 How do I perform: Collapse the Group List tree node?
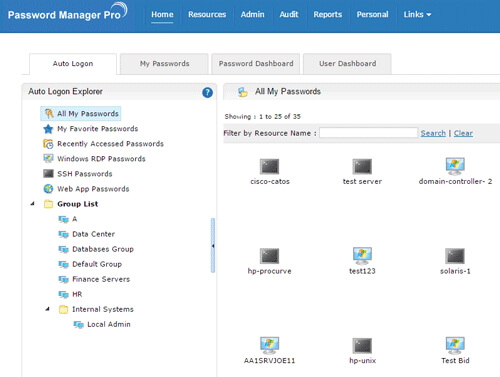(33, 203)
